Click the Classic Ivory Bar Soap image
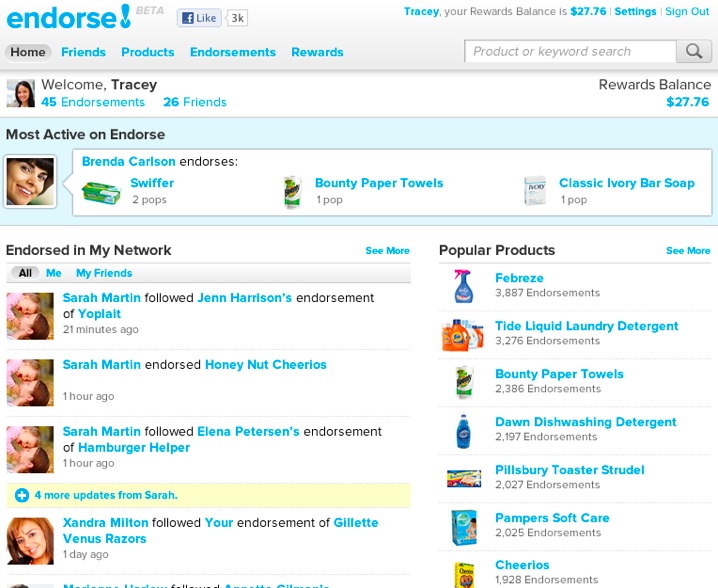Image resolution: width=718 pixels, height=588 pixels. tap(535, 191)
